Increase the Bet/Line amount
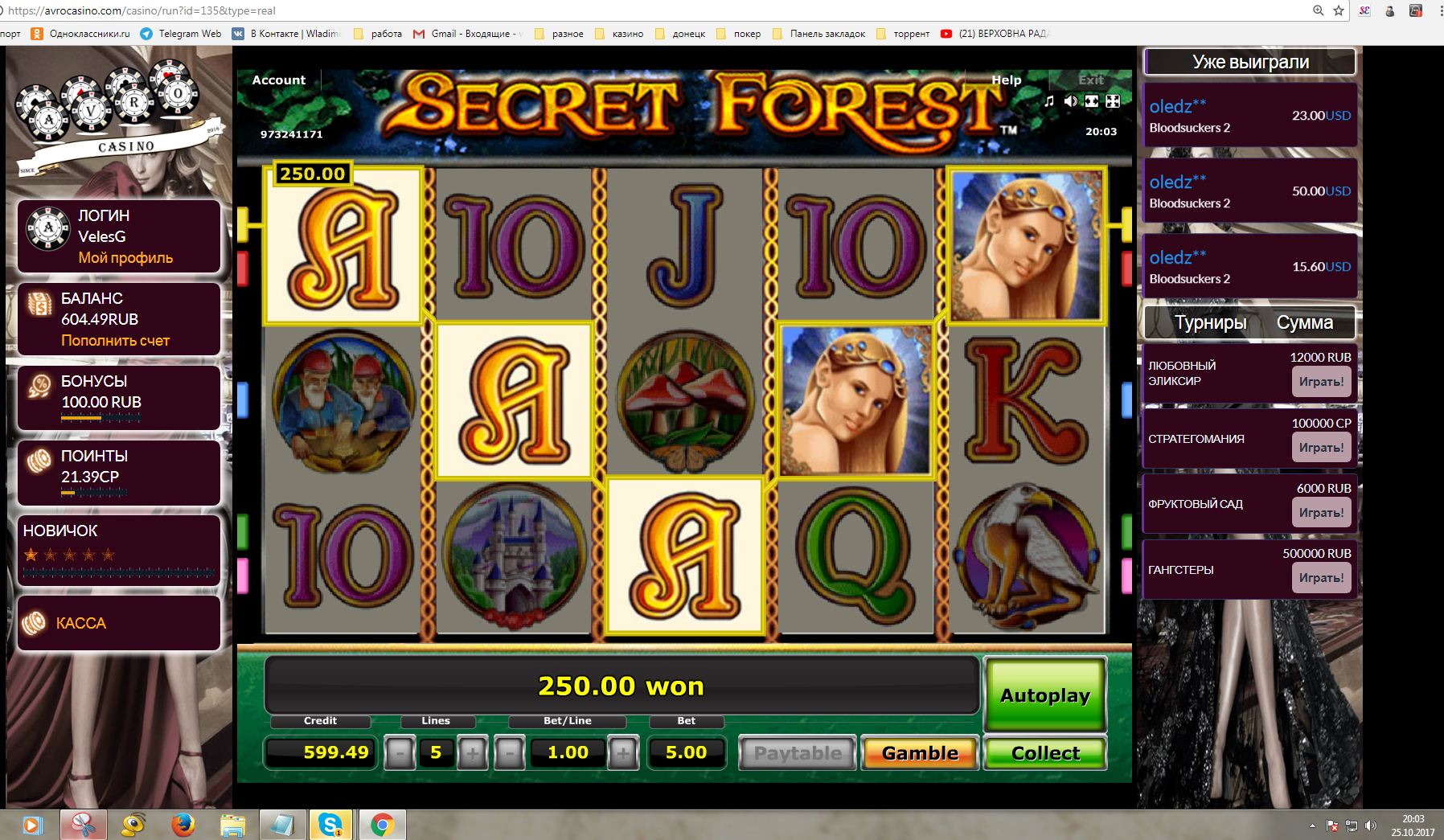 click(623, 753)
